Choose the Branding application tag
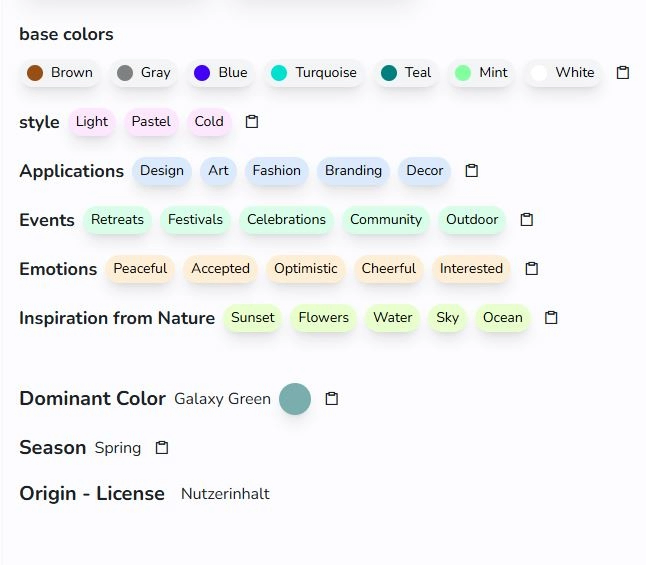Viewport: 646px width, 565px height. tap(353, 171)
